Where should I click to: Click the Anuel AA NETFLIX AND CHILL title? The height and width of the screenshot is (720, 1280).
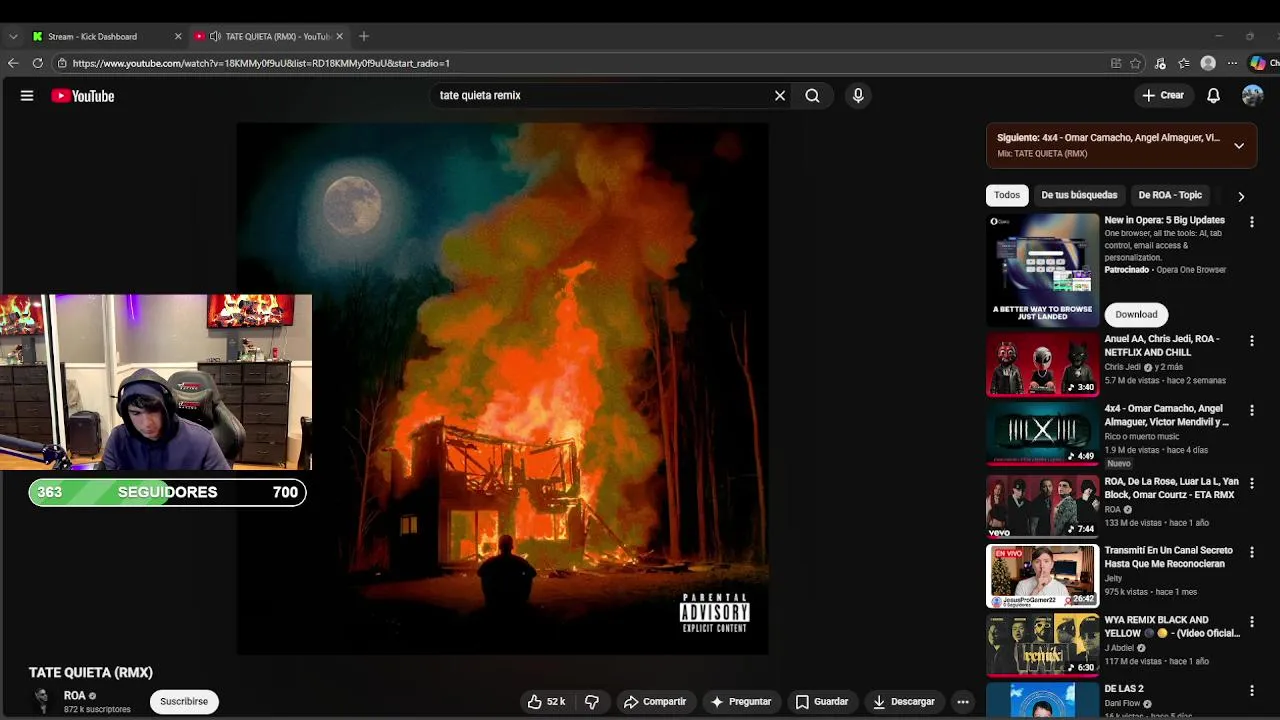1162,346
